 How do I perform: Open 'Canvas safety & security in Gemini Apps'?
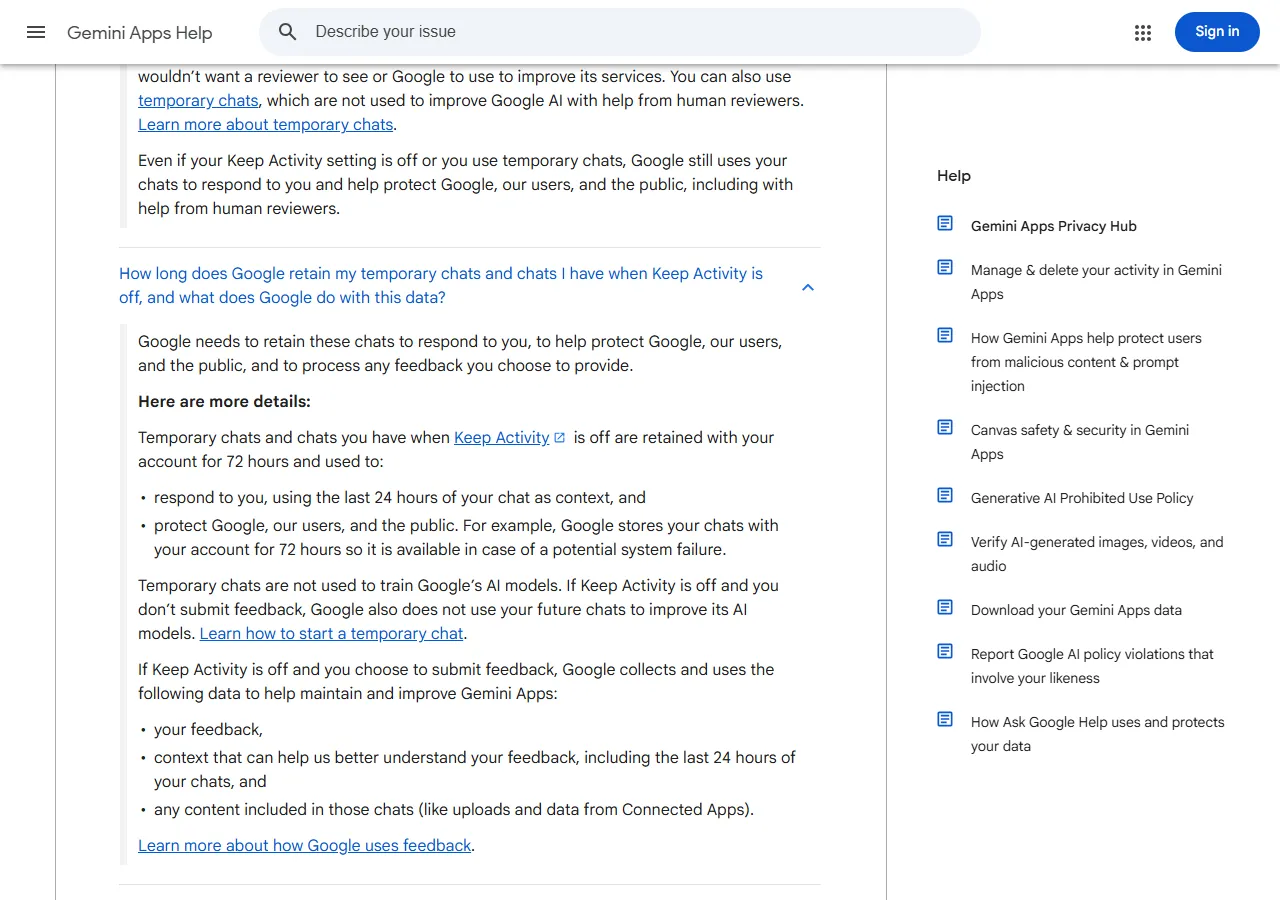[x=1080, y=442]
